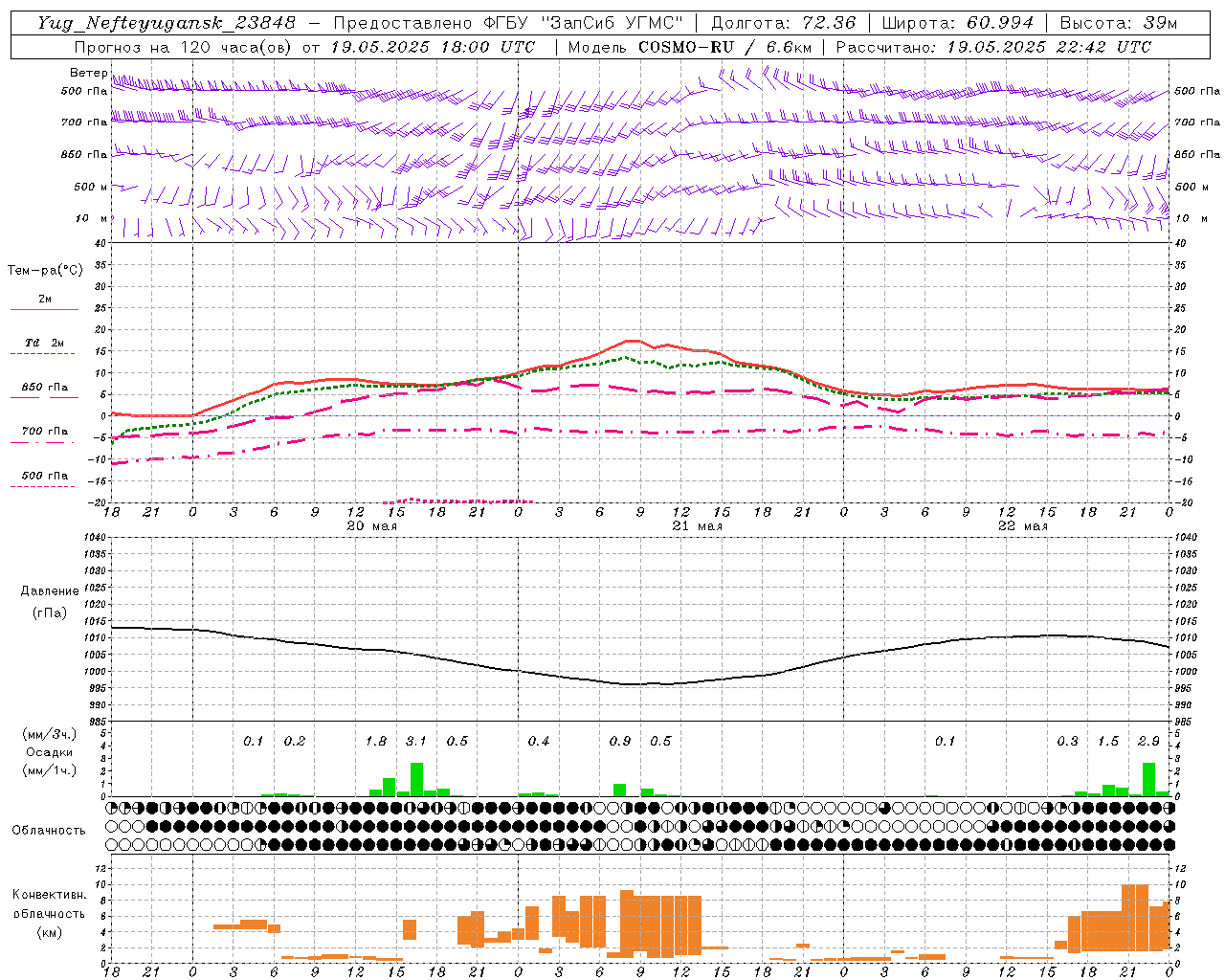
Task: Click the Давление pressure panel label
Action: click(50, 591)
